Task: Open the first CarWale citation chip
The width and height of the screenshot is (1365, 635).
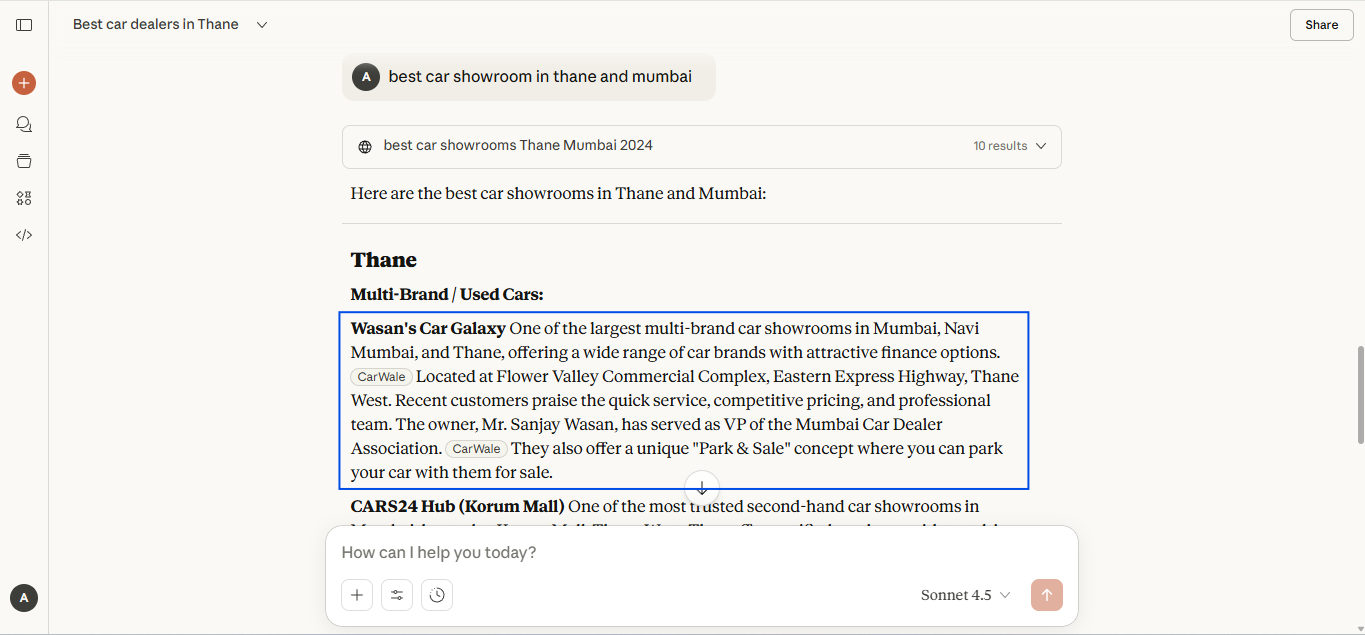Action: 381,377
